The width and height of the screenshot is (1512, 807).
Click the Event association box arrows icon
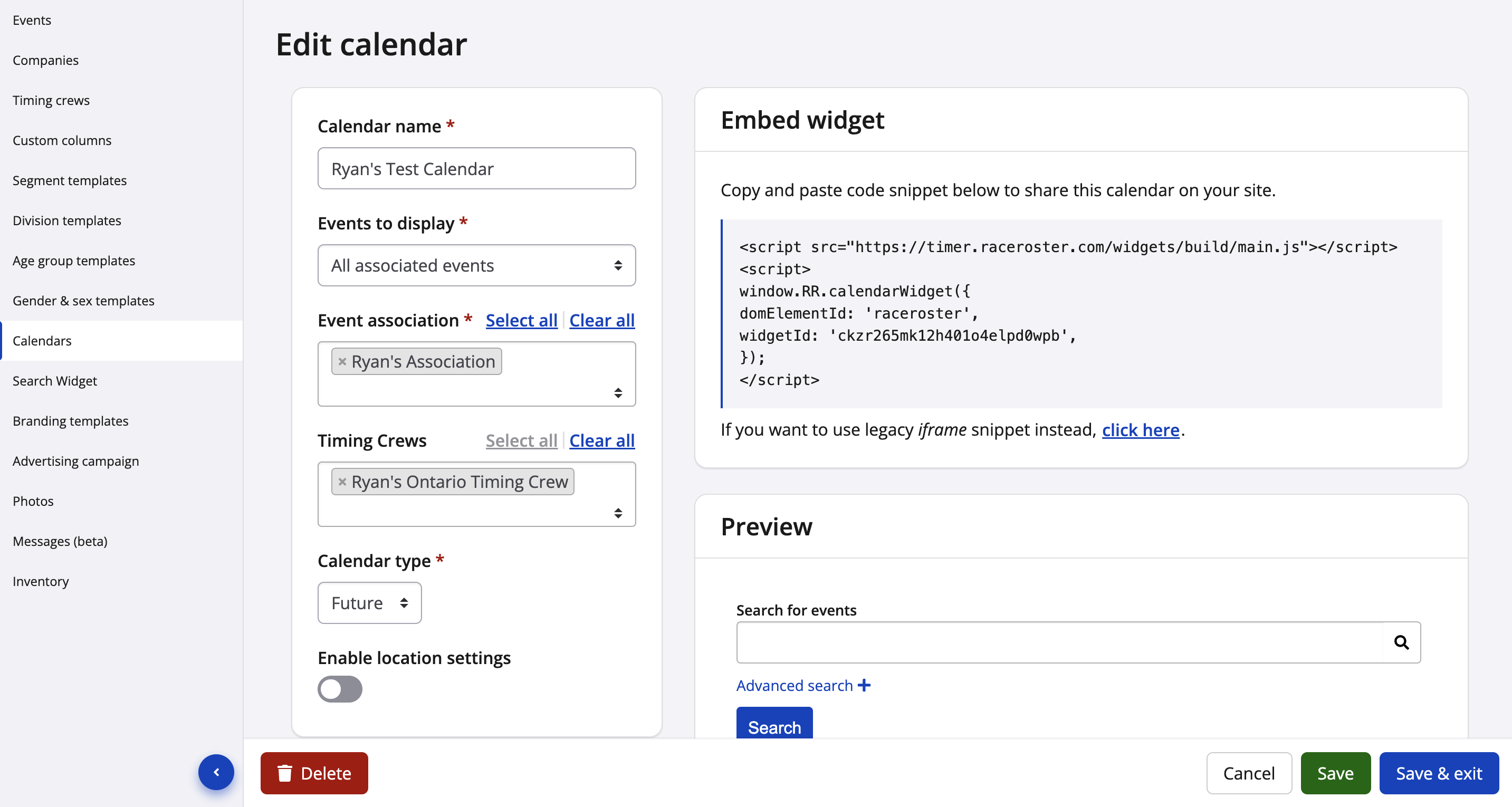(617, 392)
